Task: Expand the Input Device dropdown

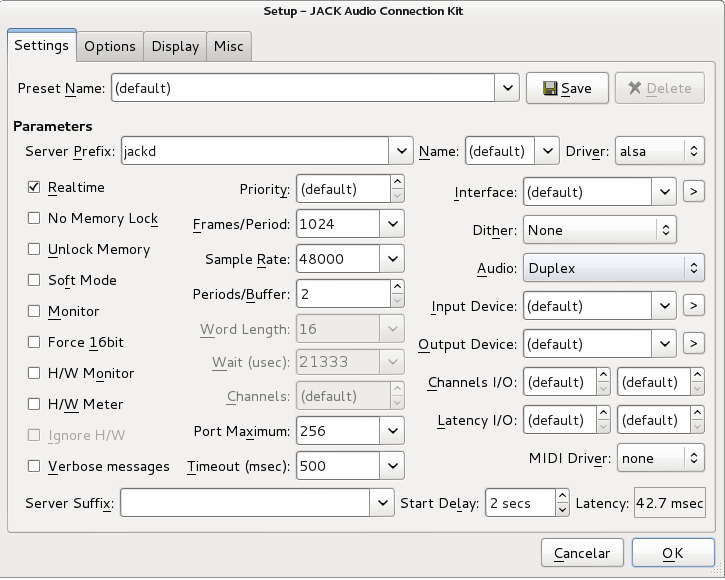Action: click(664, 305)
